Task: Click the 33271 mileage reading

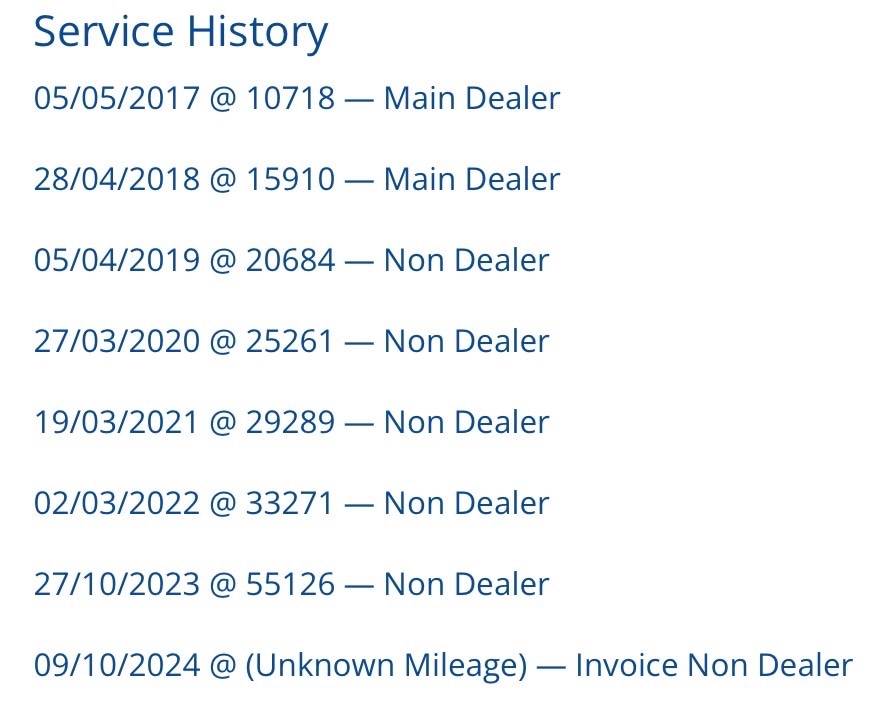Action: point(290,504)
